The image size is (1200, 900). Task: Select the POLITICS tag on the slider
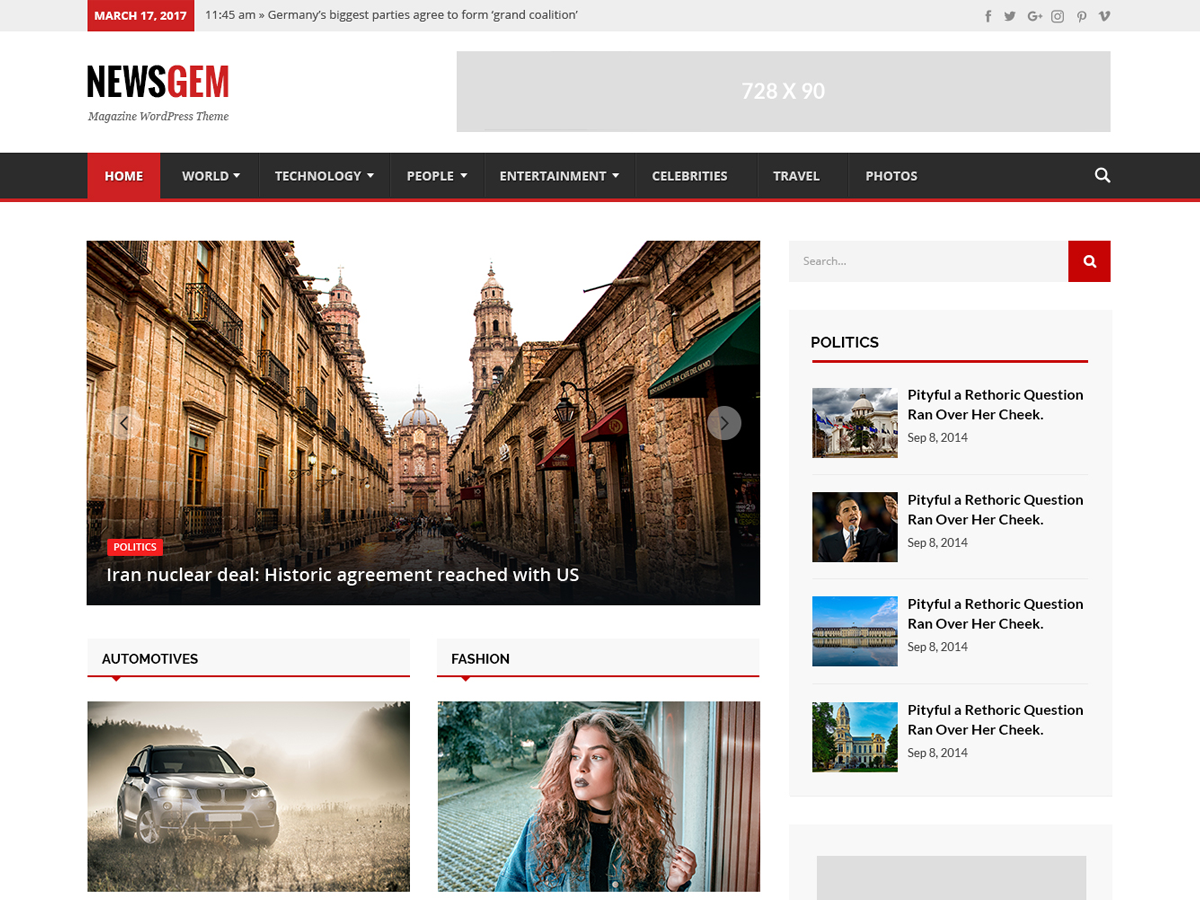pos(134,547)
